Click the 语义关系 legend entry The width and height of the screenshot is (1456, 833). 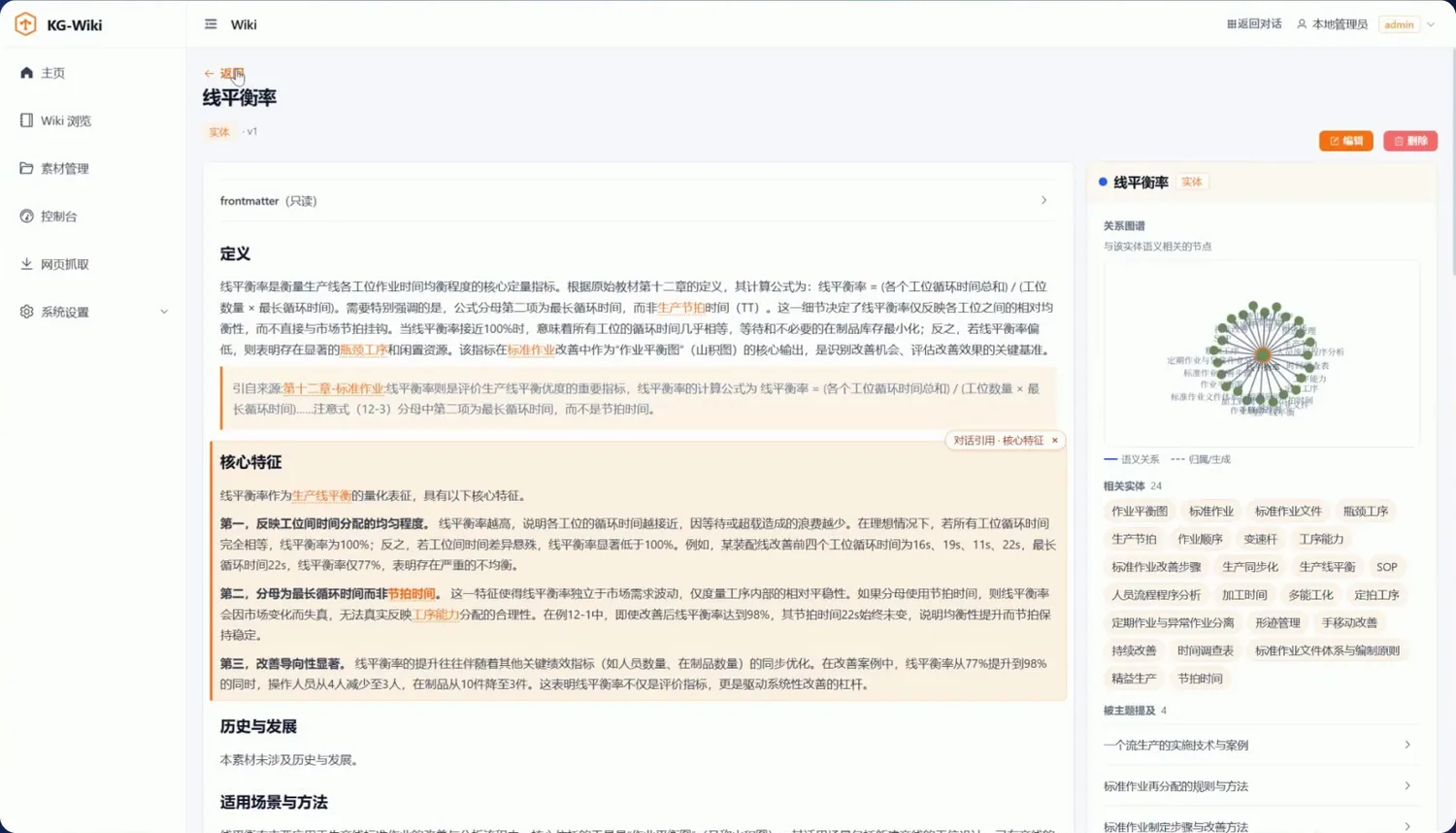[1132, 459]
